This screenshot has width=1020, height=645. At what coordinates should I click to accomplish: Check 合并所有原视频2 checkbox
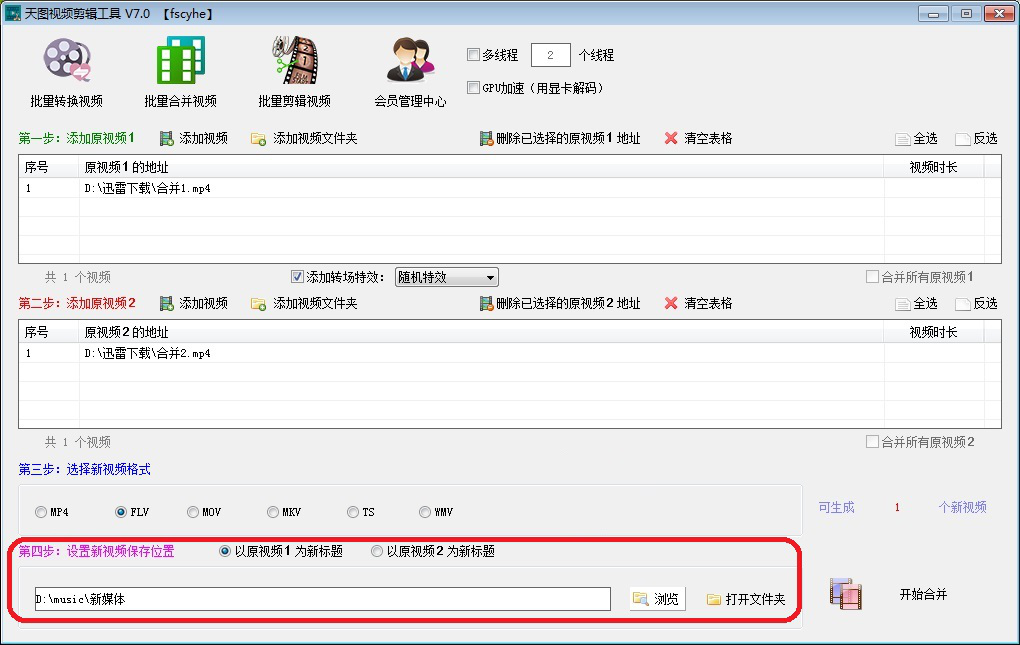pyautogui.click(x=872, y=442)
